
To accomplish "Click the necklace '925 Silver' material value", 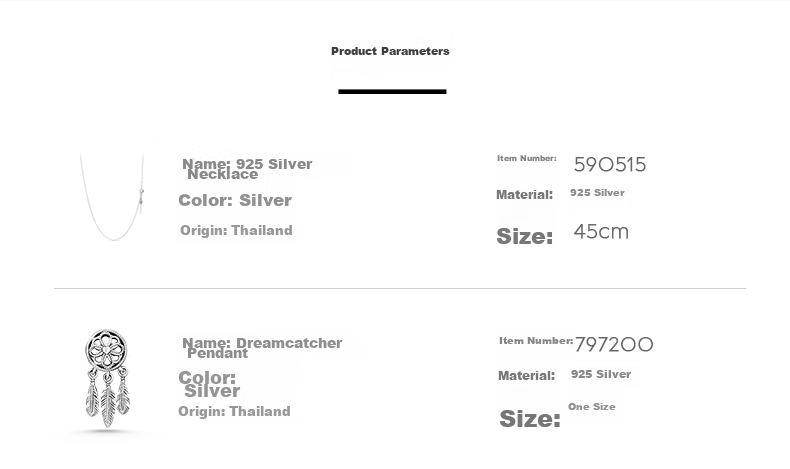I will click(x=597, y=192).
